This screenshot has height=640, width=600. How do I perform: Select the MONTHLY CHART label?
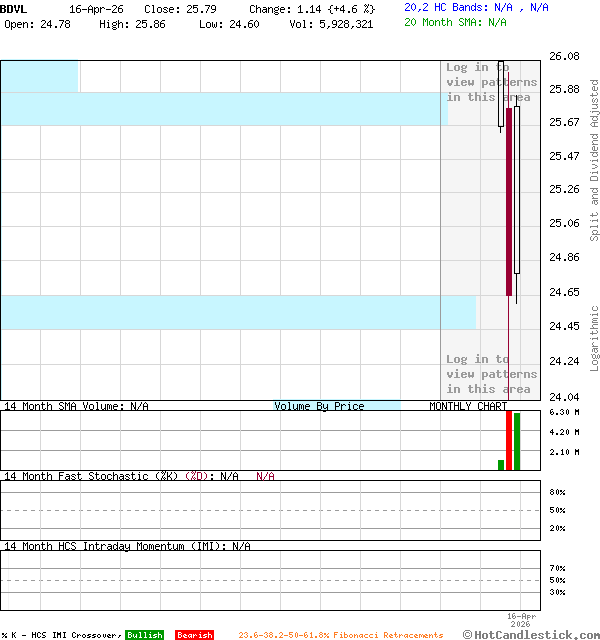pyautogui.click(x=468, y=406)
